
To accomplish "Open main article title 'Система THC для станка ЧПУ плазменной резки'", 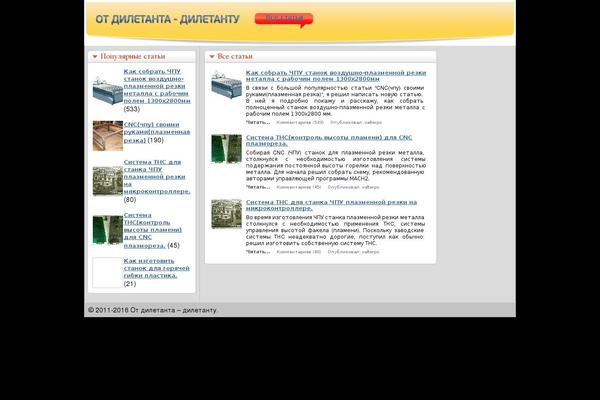I will point(331,205).
